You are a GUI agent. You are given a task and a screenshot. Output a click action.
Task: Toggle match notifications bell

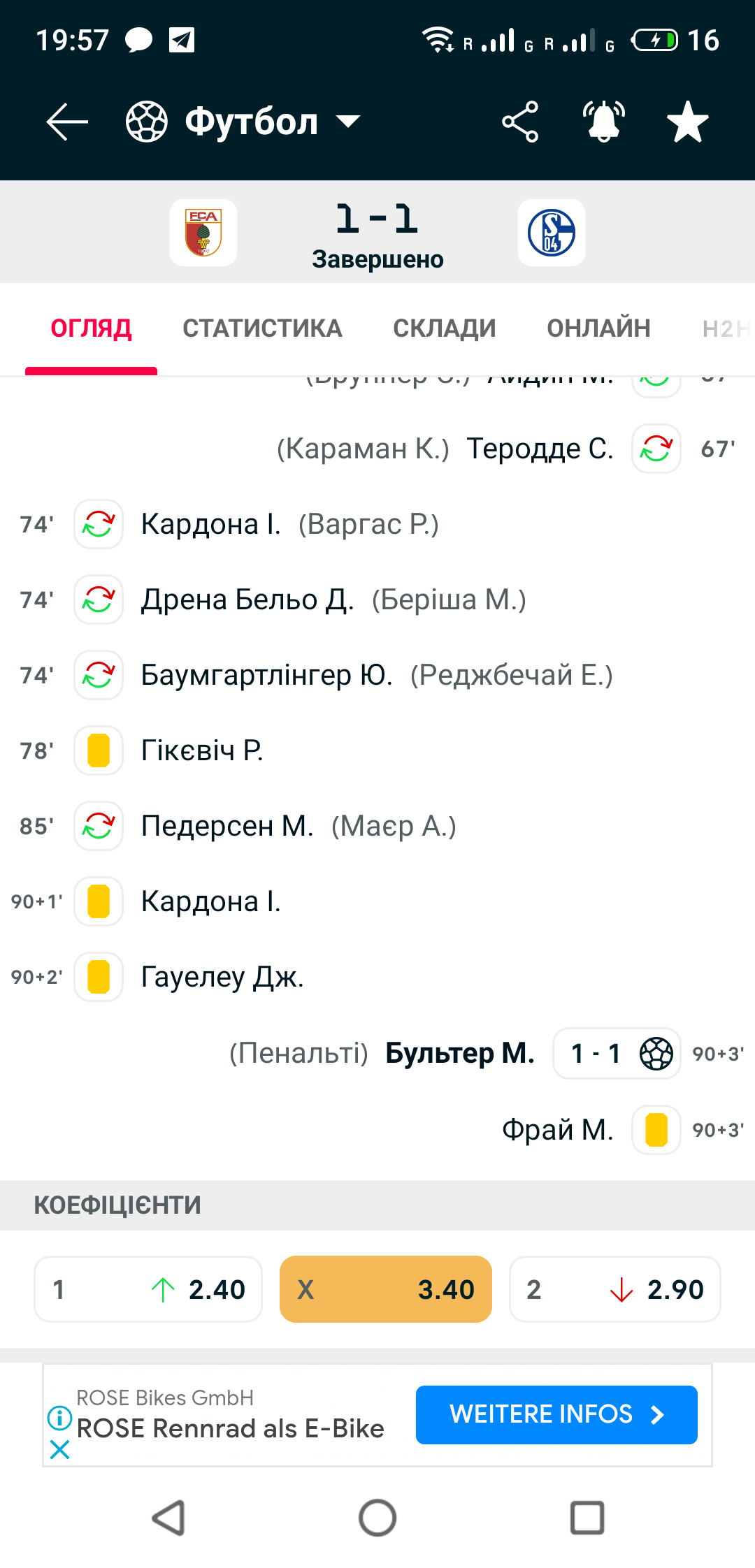[604, 122]
